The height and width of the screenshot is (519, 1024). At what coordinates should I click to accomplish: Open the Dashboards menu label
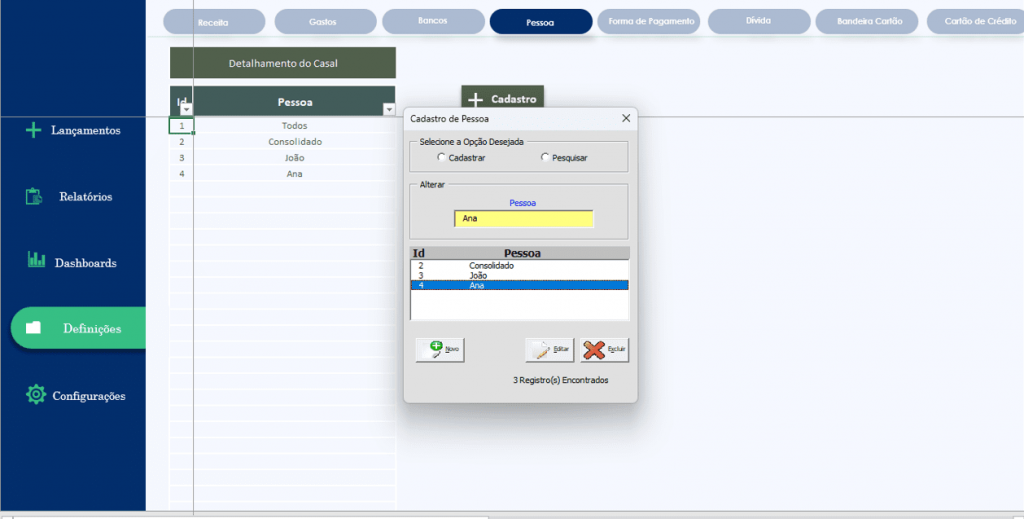pyautogui.click(x=86, y=263)
